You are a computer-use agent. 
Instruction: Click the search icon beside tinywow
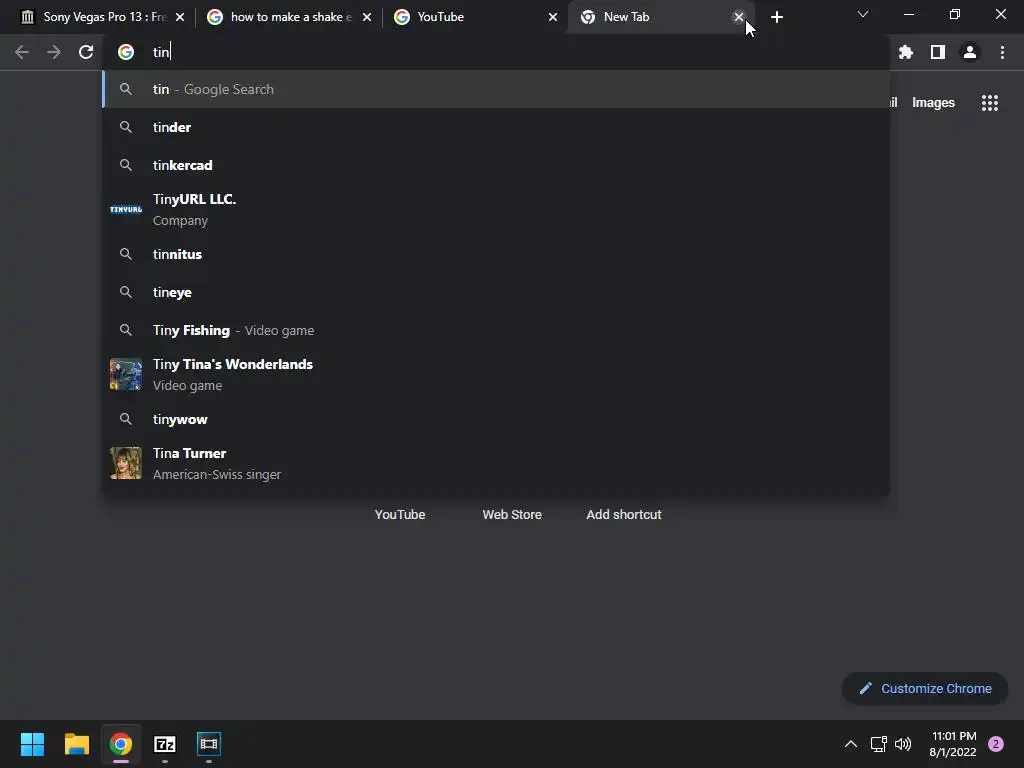coord(126,419)
